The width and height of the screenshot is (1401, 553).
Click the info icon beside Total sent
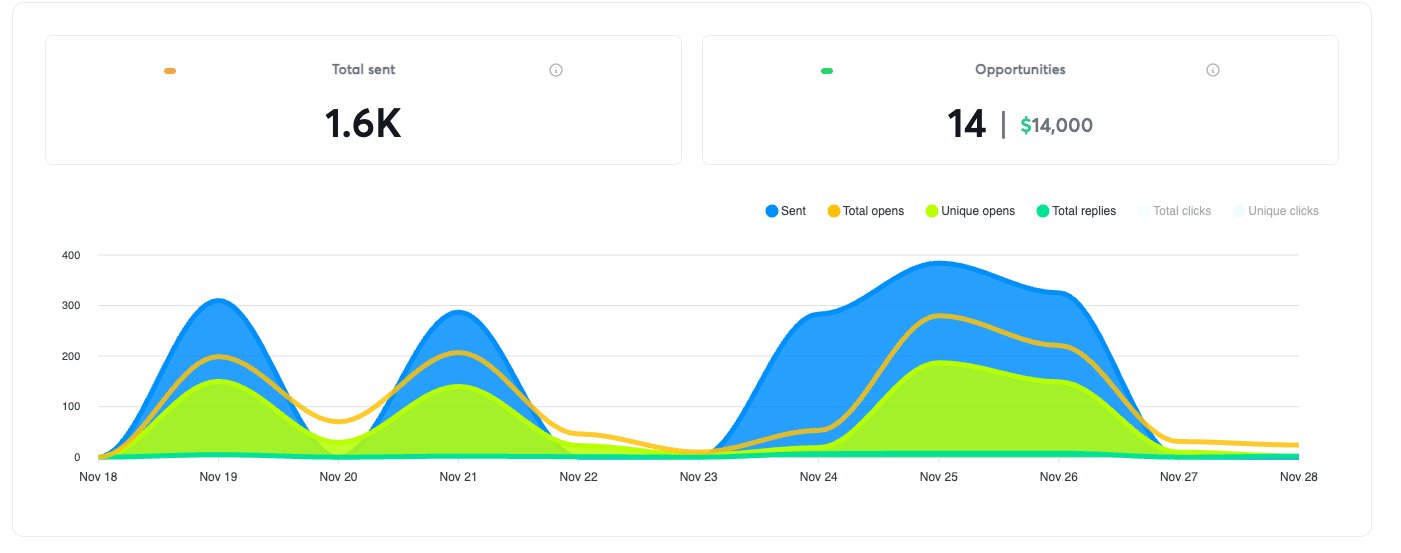556,70
